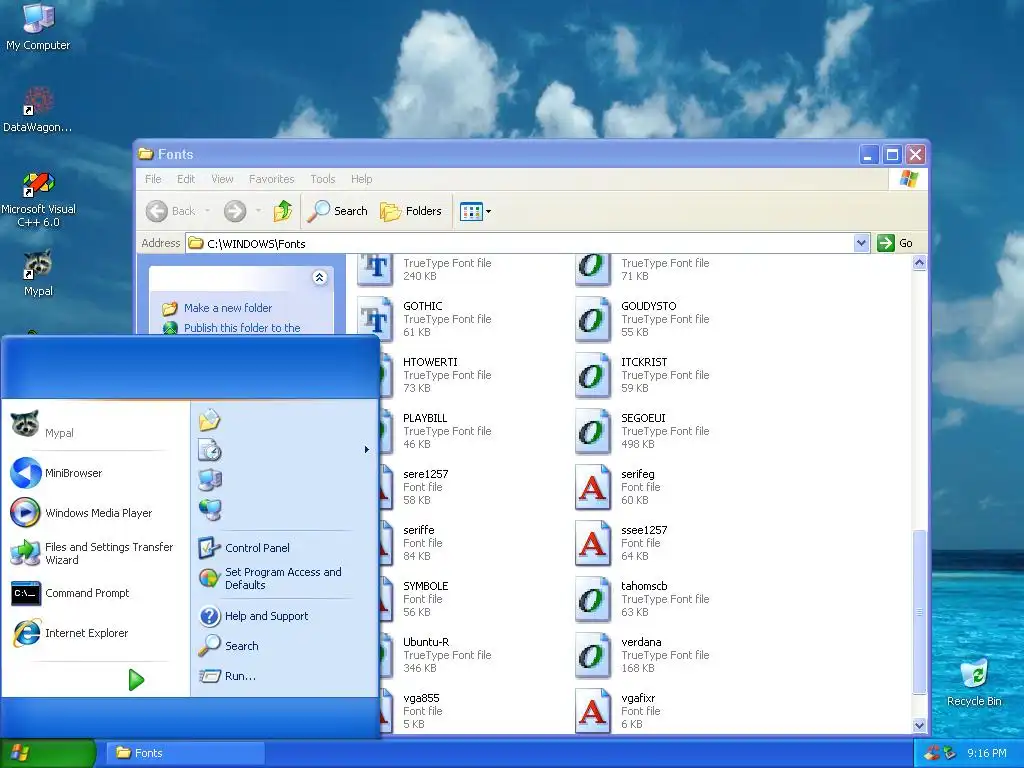Collapse the task pane section chevron
This screenshot has width=1024, height=768.
319,278
